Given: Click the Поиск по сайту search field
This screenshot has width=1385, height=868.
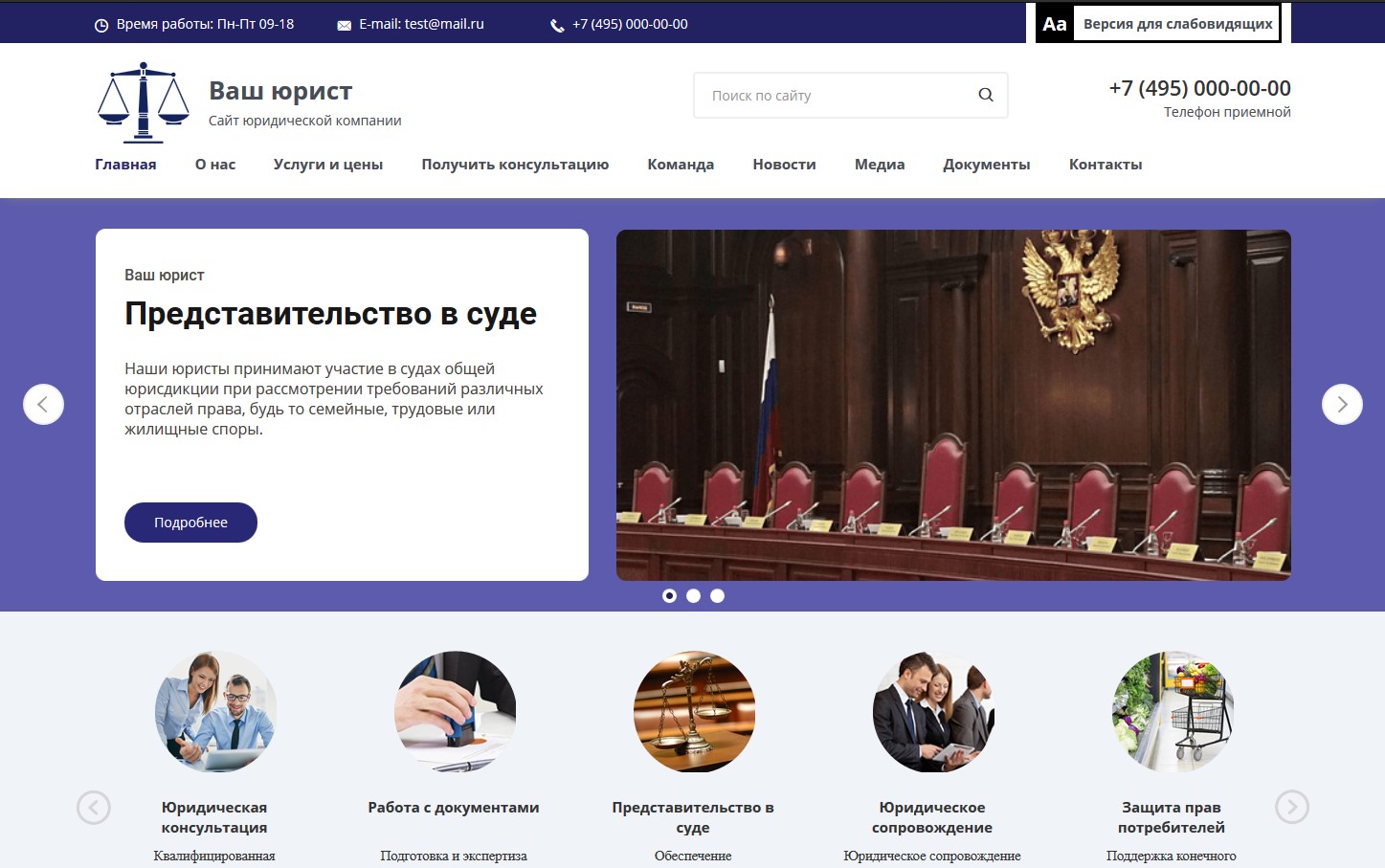Looking at the screenshot, I should pos(833,96).
